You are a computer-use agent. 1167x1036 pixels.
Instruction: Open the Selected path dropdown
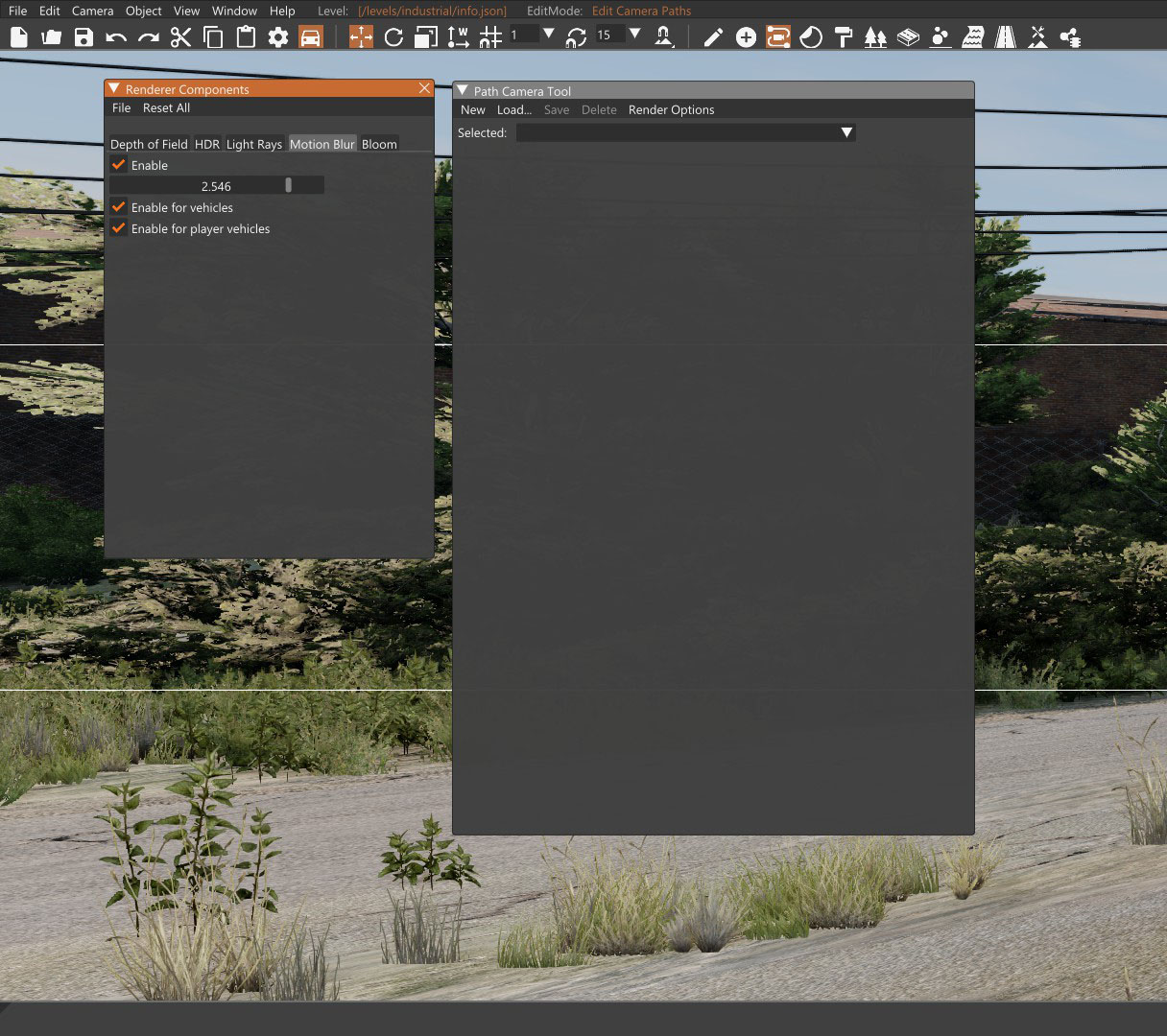tap(685, 132)
